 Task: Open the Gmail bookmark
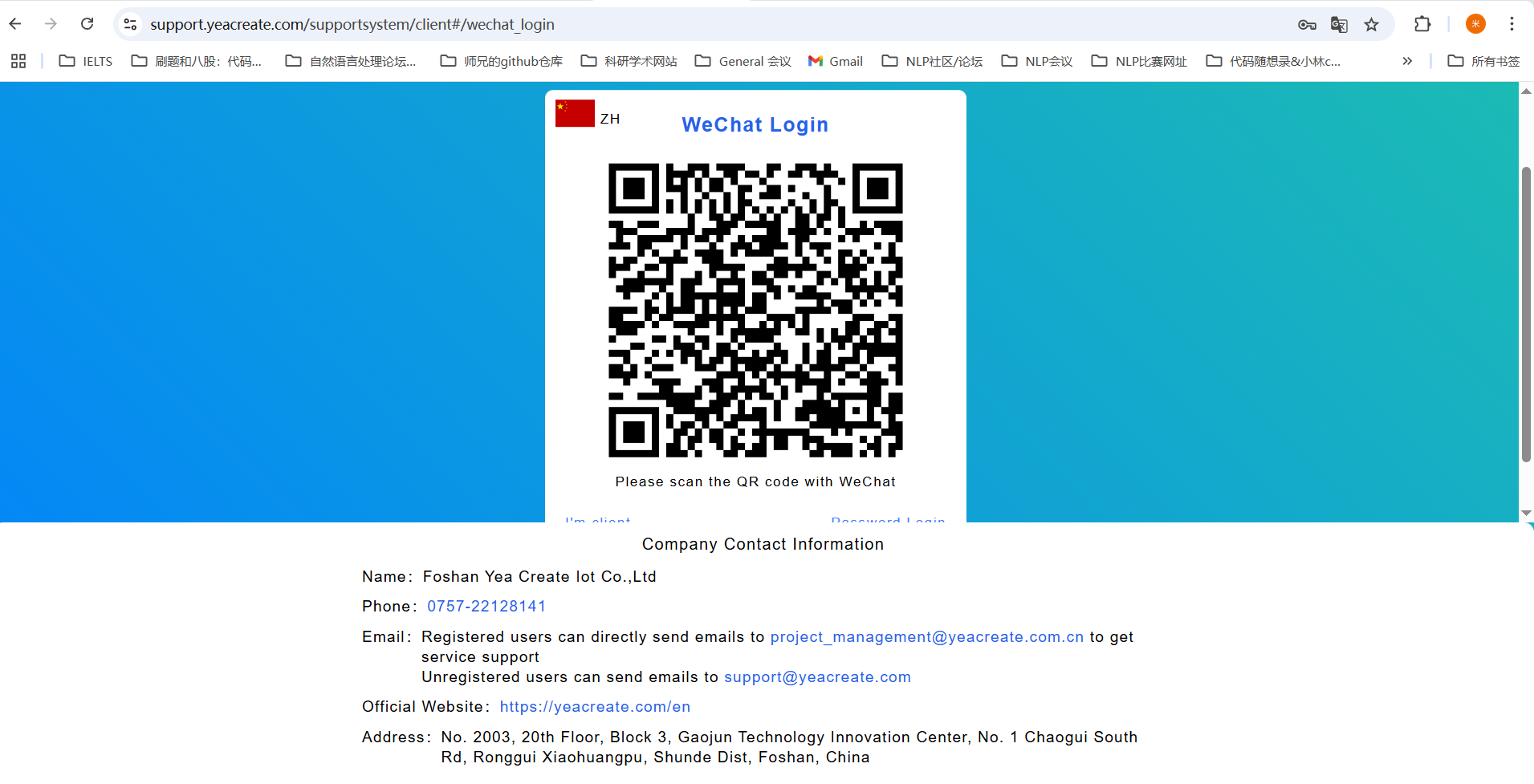click(836, 61)
